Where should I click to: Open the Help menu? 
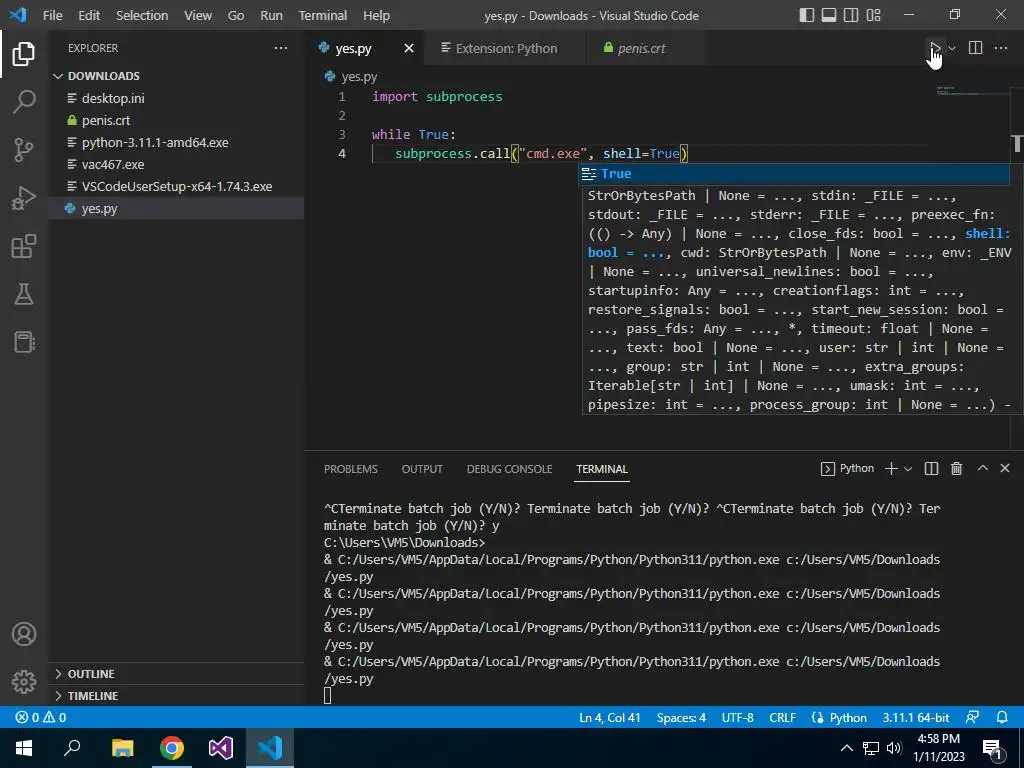376,15
